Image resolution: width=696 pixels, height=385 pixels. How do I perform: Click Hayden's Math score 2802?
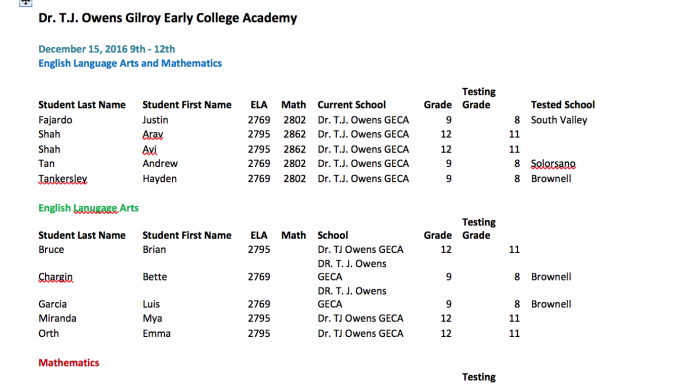coord(295,179)
